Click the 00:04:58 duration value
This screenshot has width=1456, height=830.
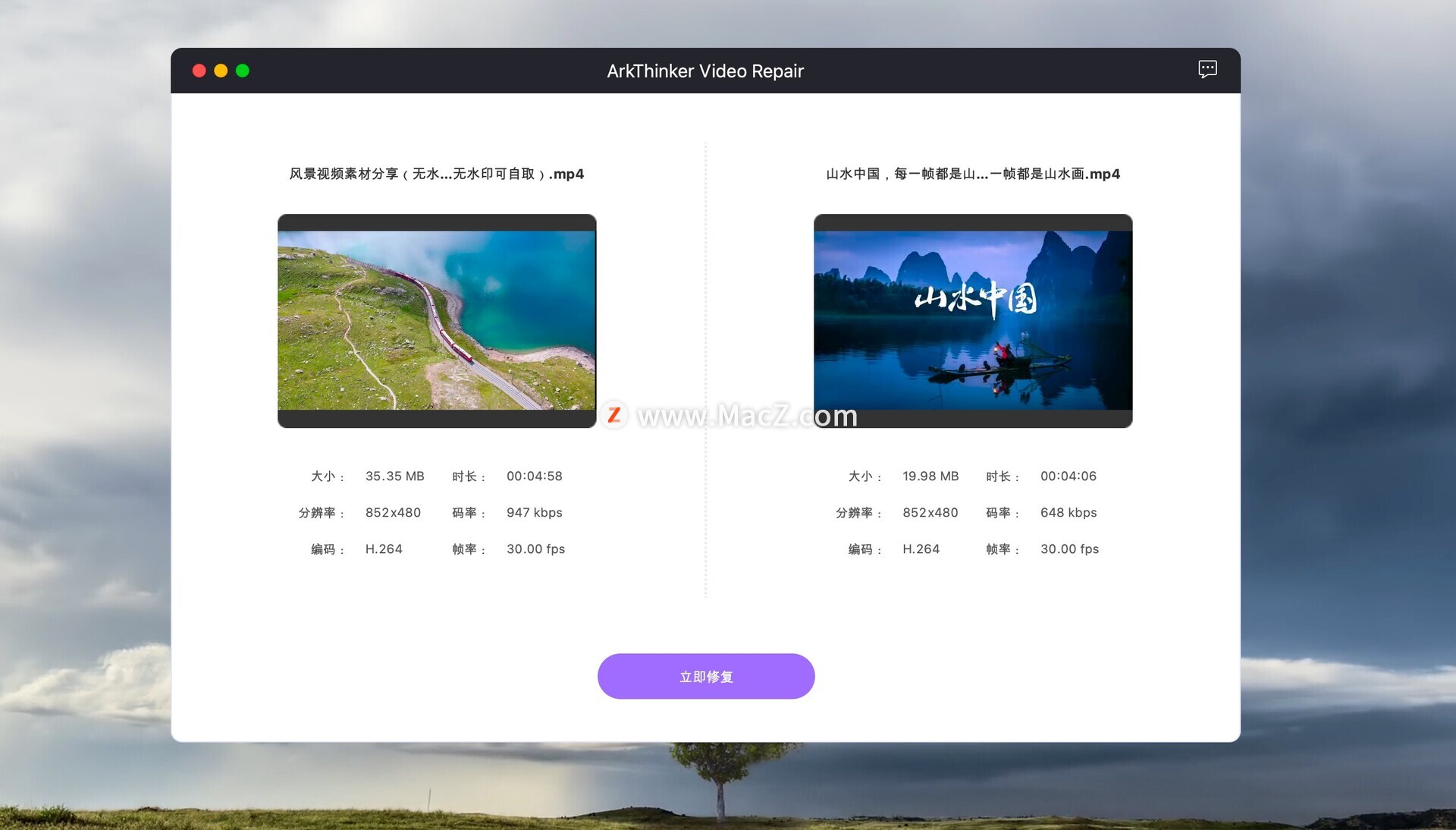coord(534,476)
